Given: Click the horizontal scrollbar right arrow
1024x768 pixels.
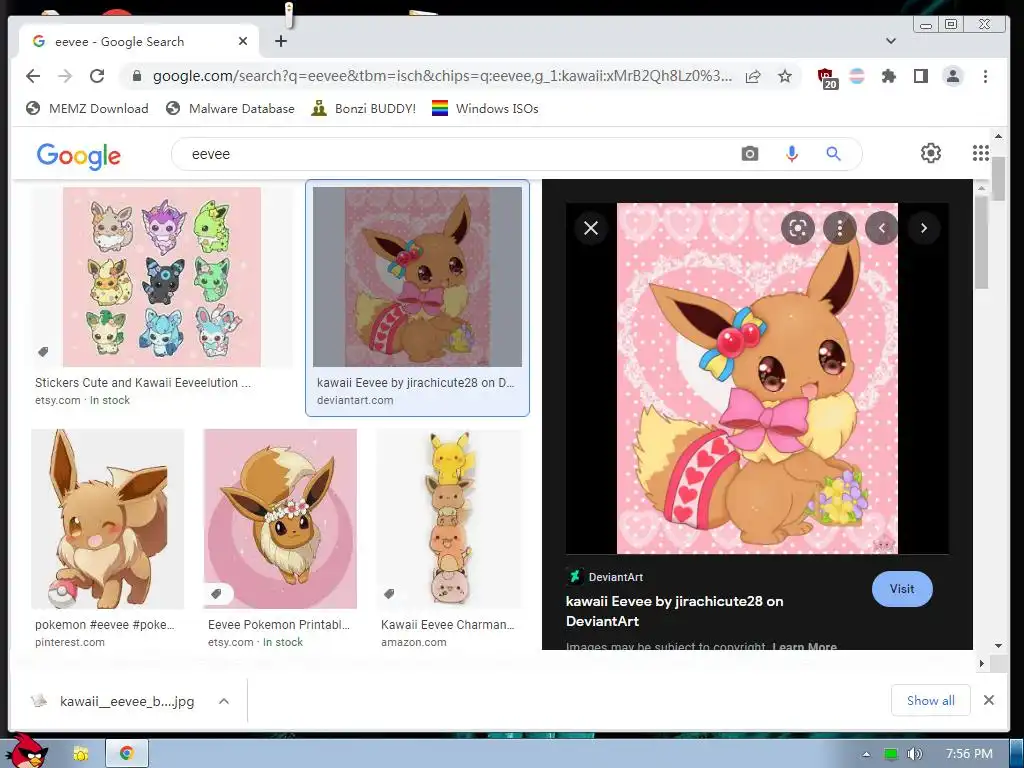Looking at the screenshot, I should pyautogui.click(x=981, y=664).
